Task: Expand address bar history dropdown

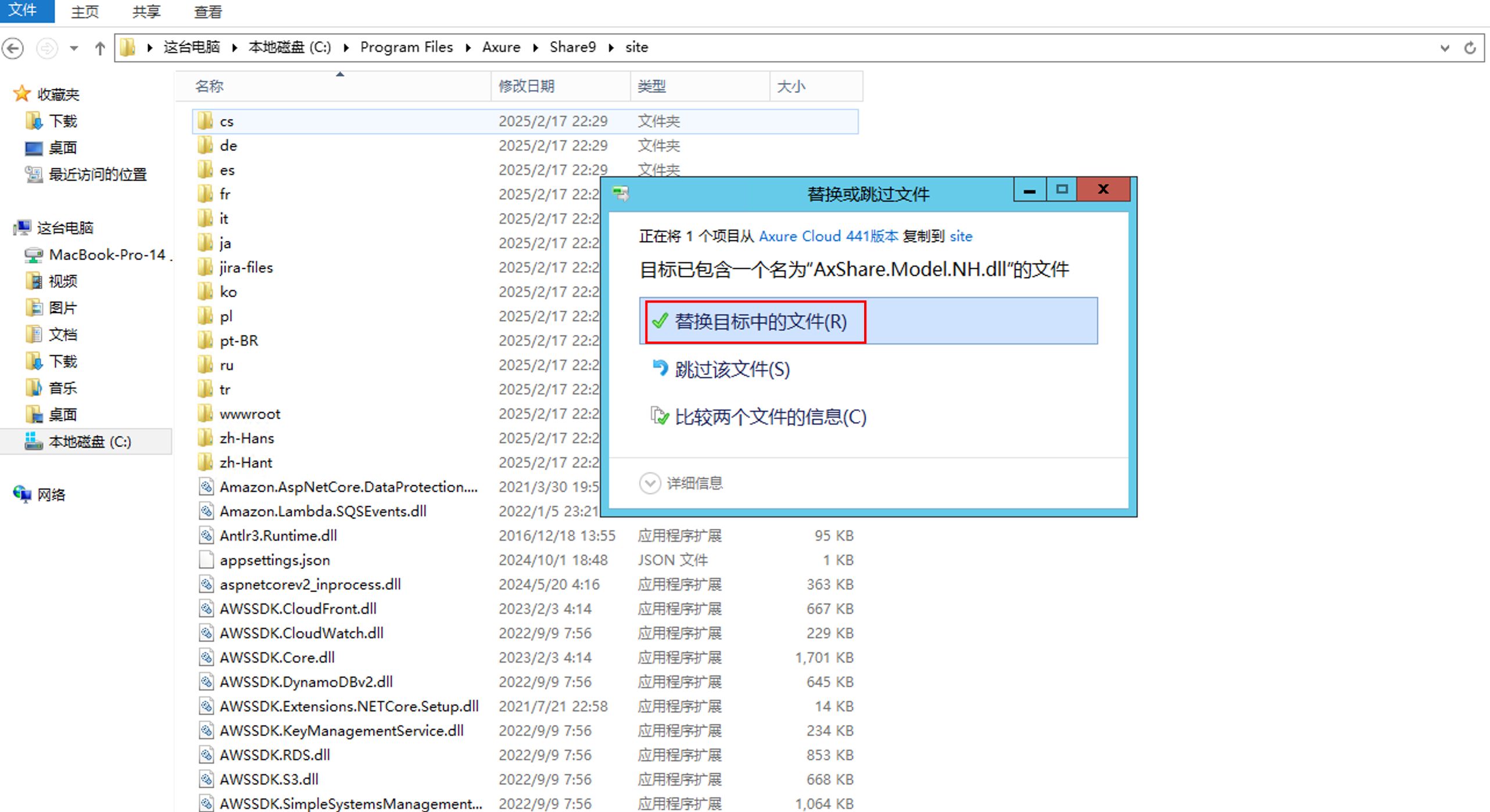Action: (x=1445, y=48)
